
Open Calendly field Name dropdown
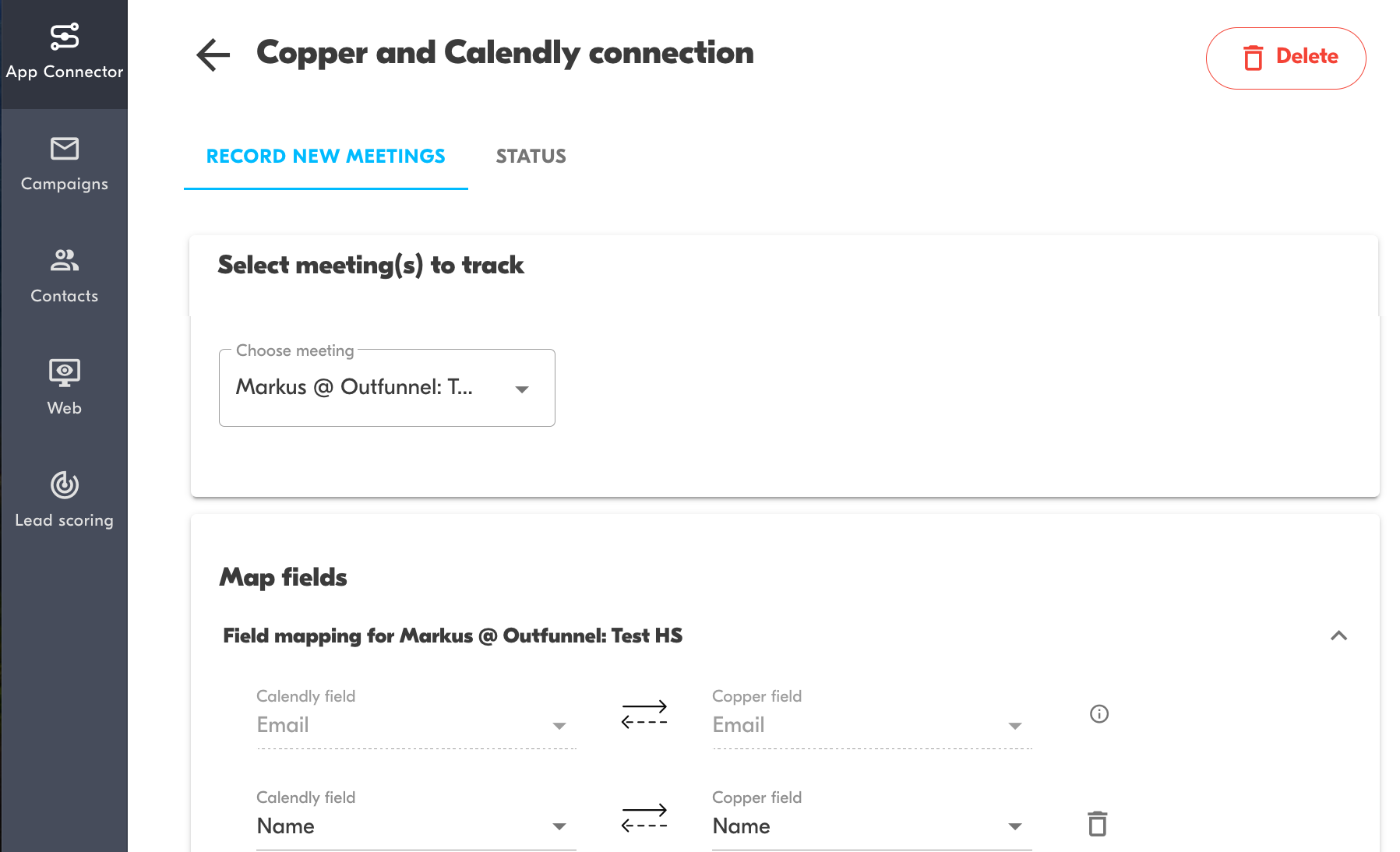coord(416,826)
